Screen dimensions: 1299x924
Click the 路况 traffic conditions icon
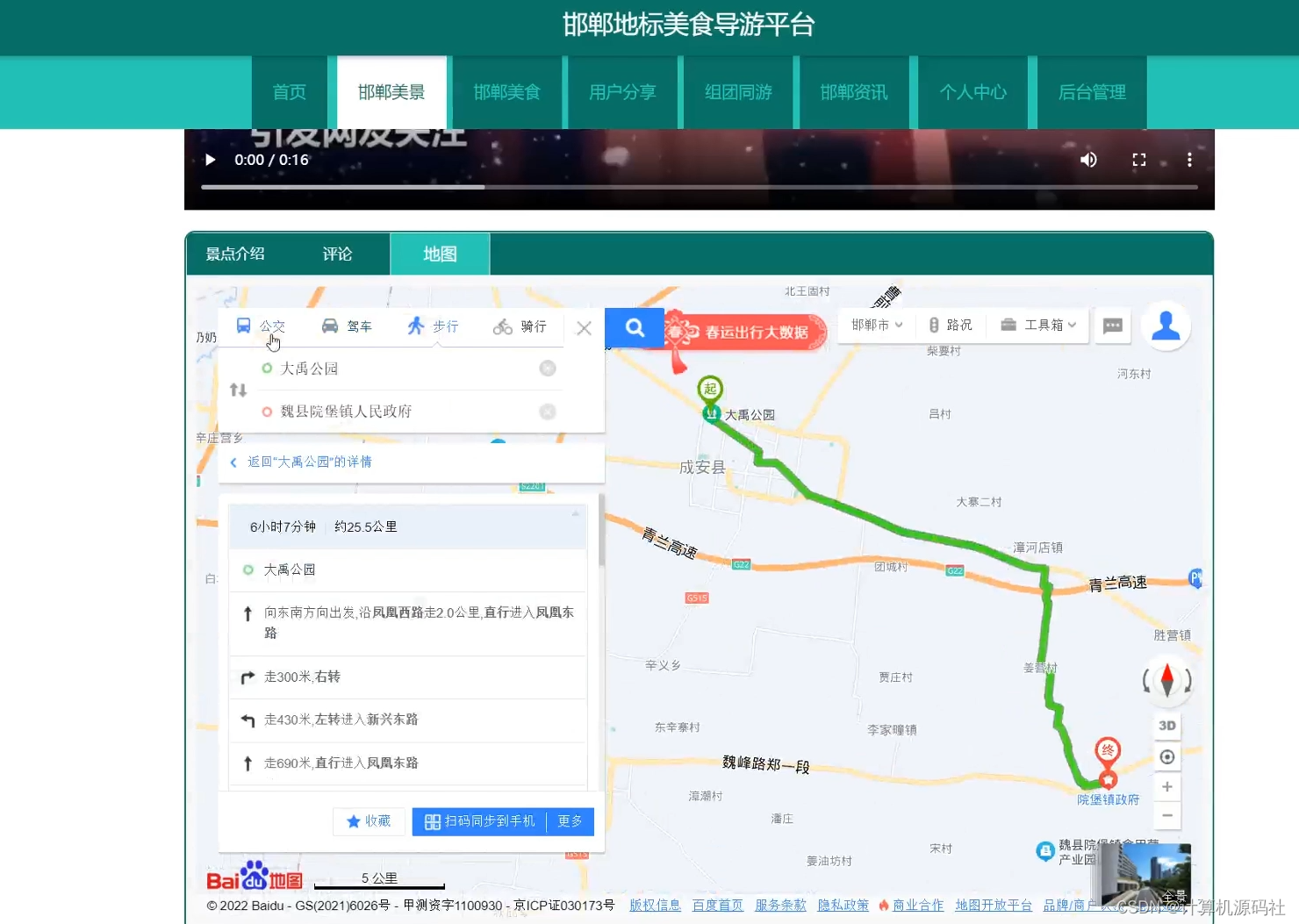coord(951,325)
